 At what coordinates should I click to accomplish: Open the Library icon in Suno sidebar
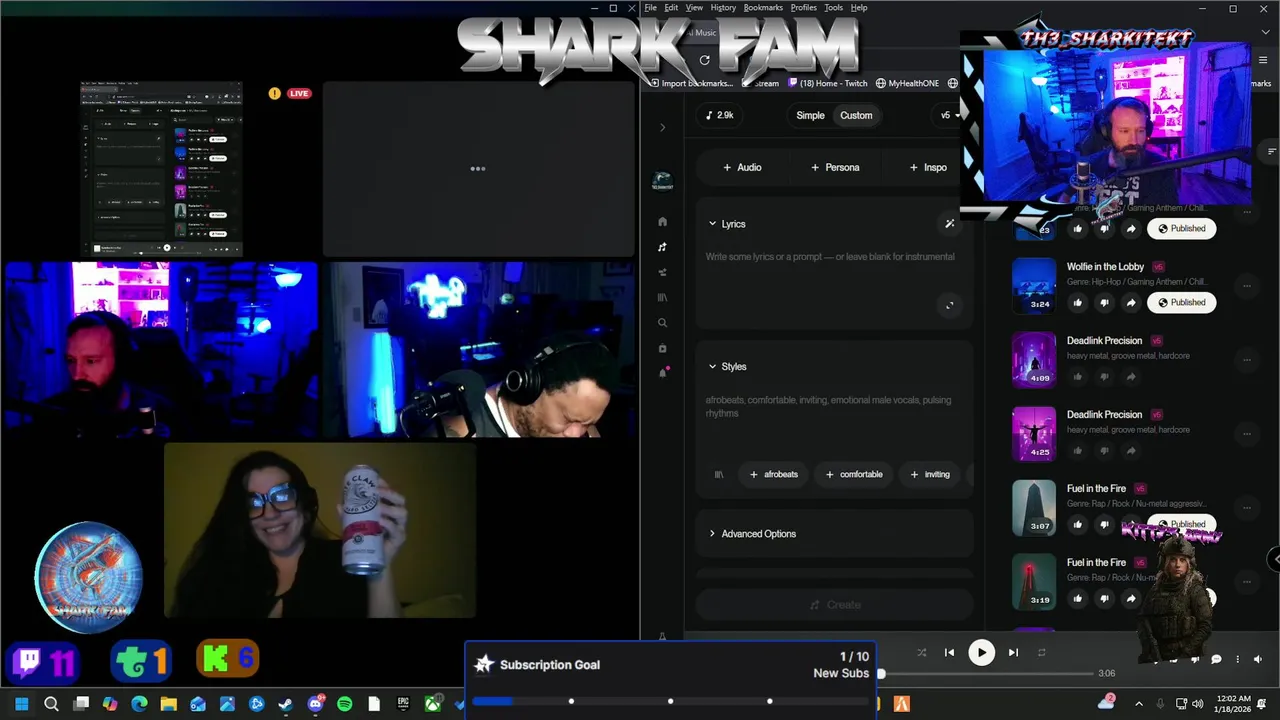coord(662,298)
